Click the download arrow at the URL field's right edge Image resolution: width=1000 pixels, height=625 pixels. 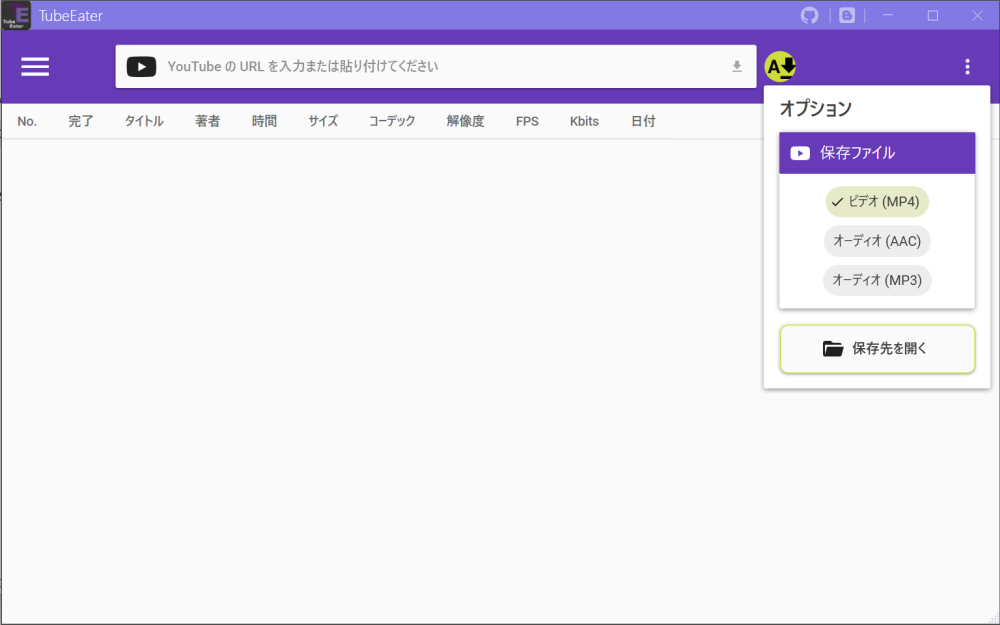coord(737,66)
